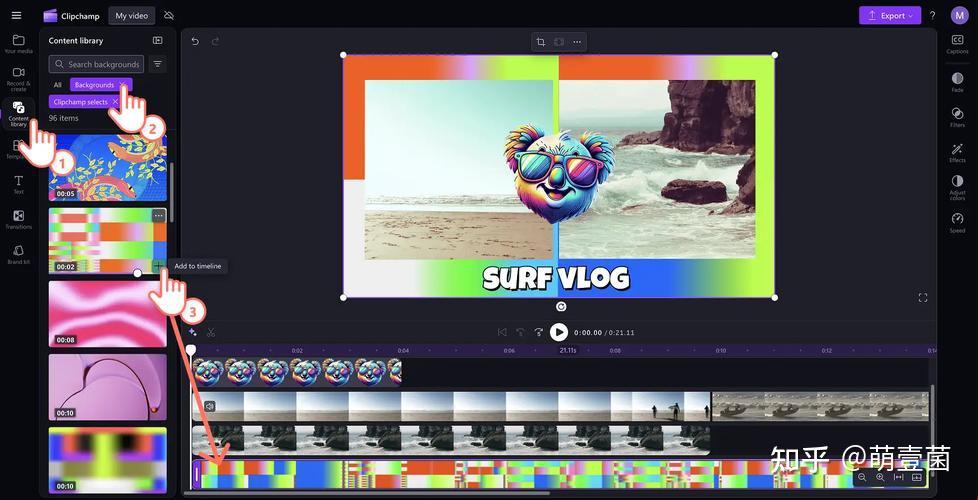Click the Fit tool in floating toolbar

559,42
